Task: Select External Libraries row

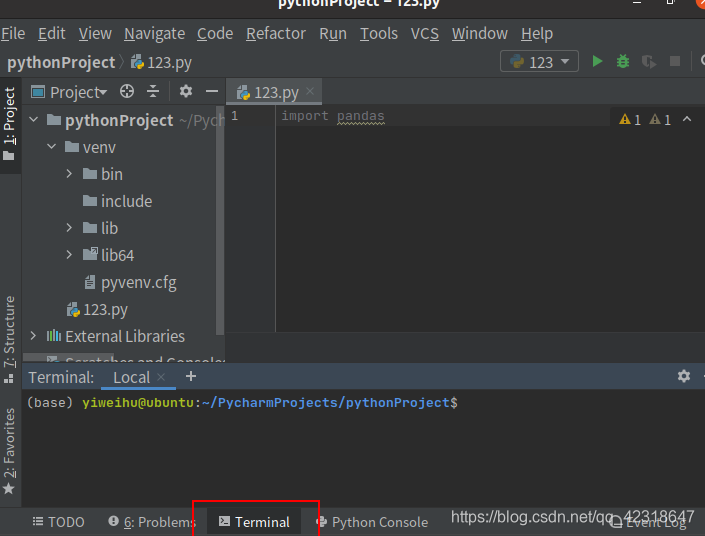Action: point(119,336)
